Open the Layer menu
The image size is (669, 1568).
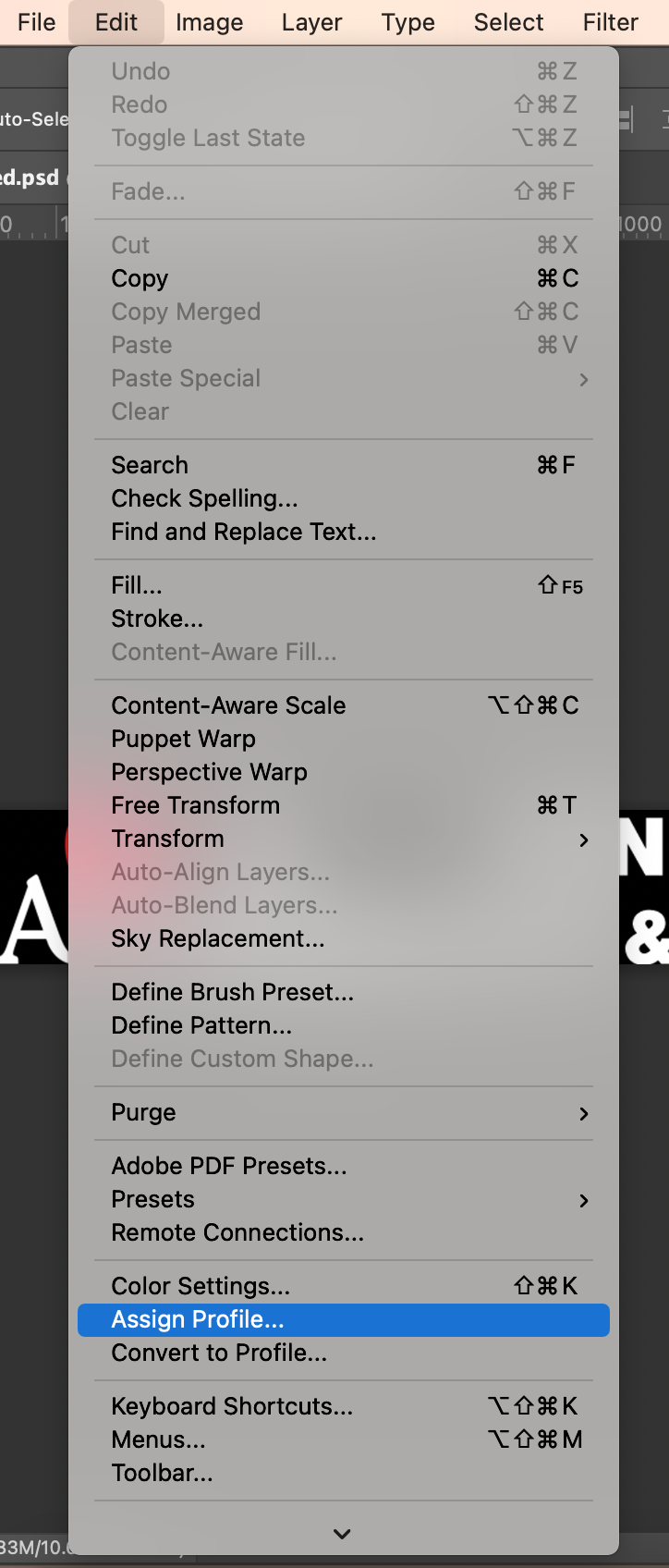coord(311,22)
